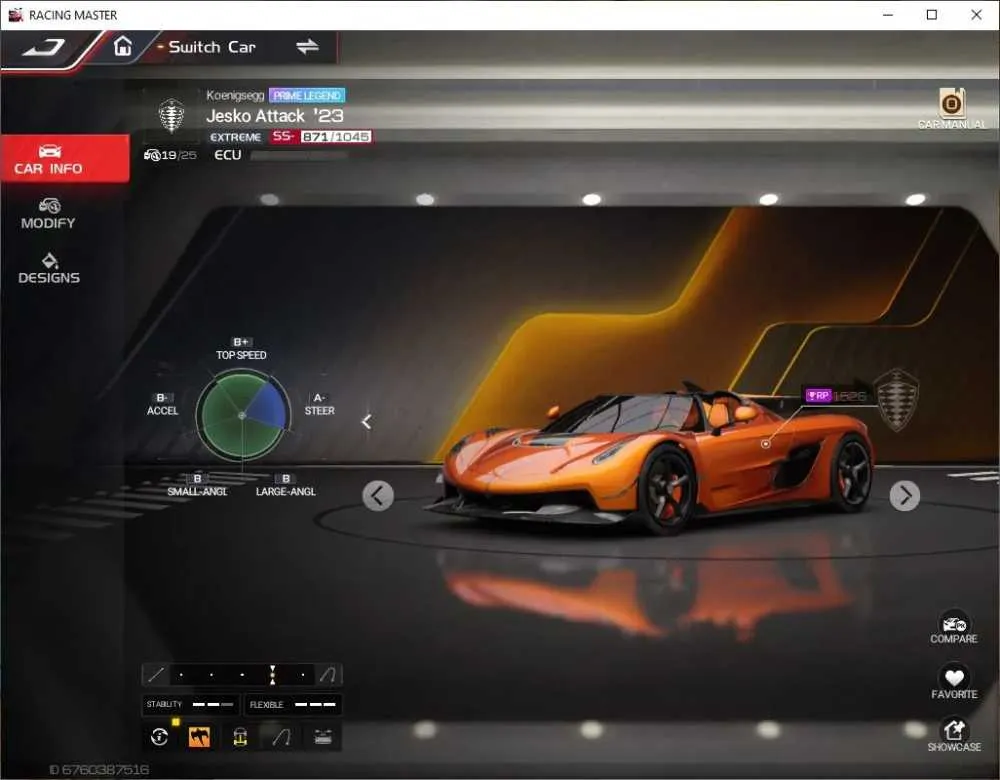Switch to the DESIGNS tab

[49, 269]
